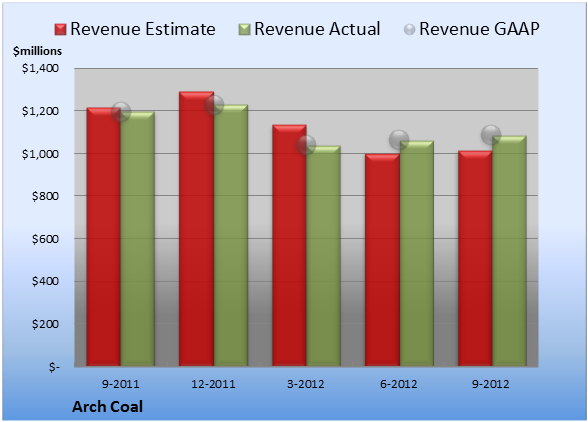Select green actual bar for 3-2012
The width and height of the screenshot is (588, 422).
click(x=323, y=256)
